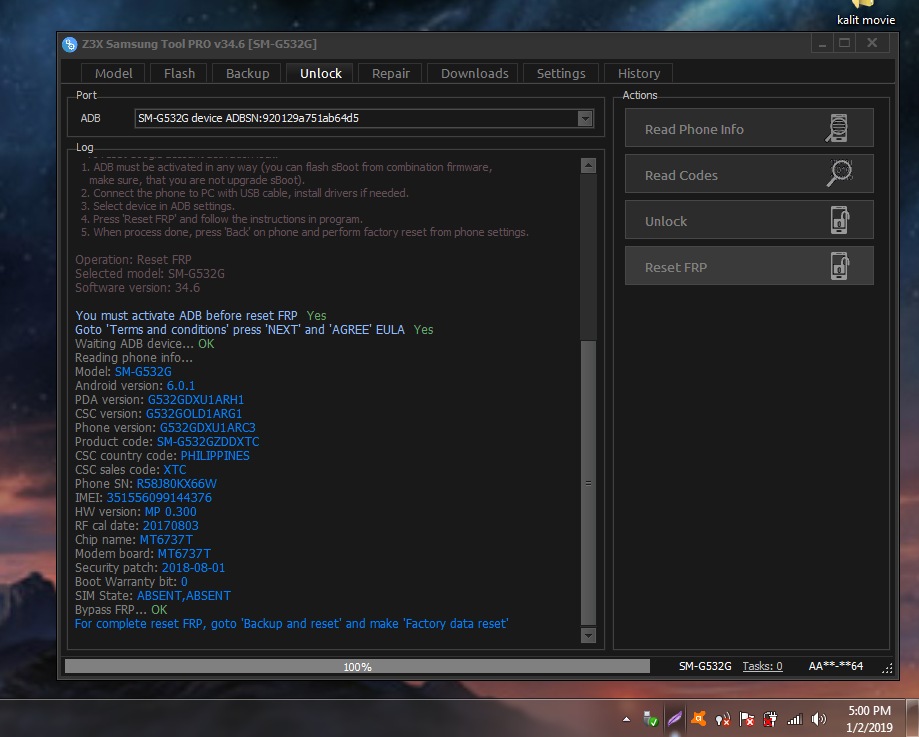
Task: Click the Phone SN value R58J80KX66W
Action: click(x=176, y=484)
